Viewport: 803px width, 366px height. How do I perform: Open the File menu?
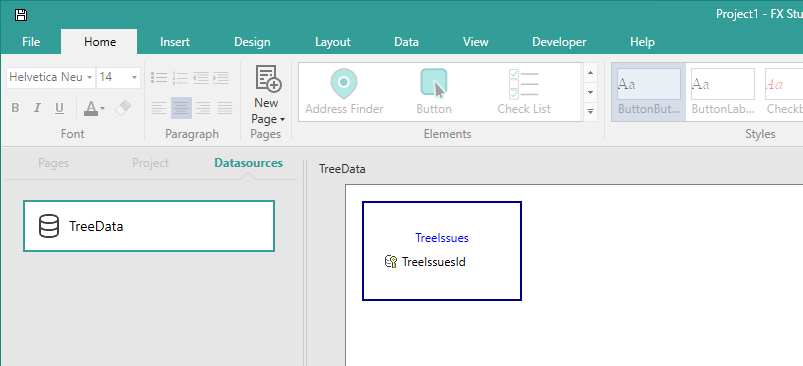tap(31, 42)
